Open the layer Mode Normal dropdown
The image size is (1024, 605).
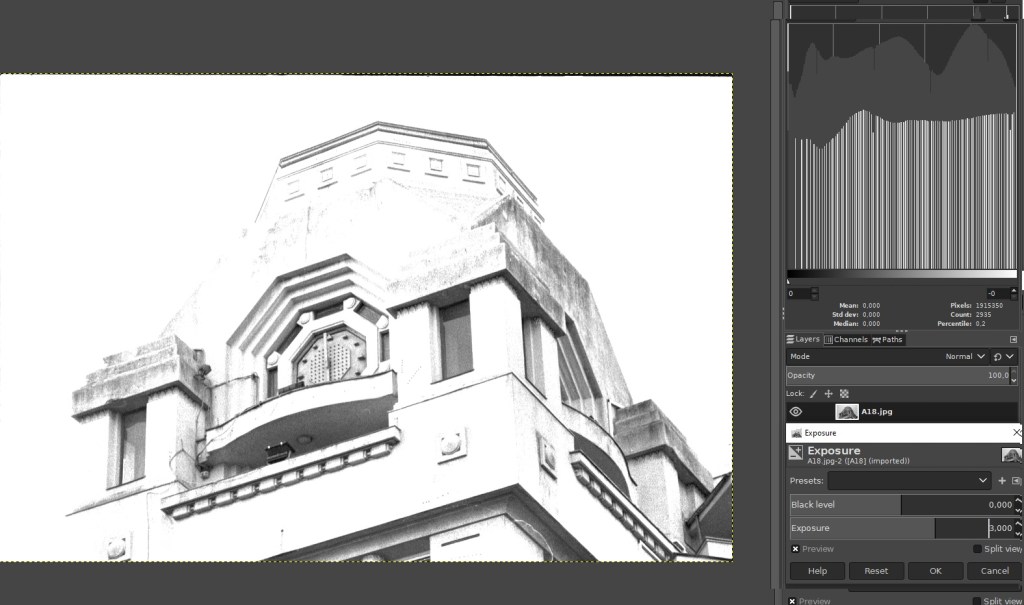click(x=965, y=357)
